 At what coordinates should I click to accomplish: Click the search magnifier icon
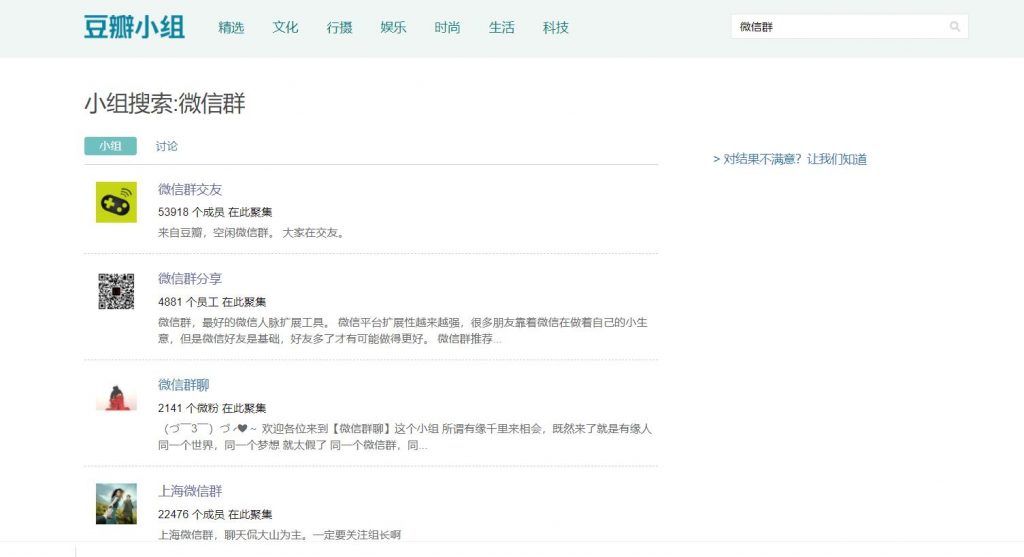[x=955, y=27]
